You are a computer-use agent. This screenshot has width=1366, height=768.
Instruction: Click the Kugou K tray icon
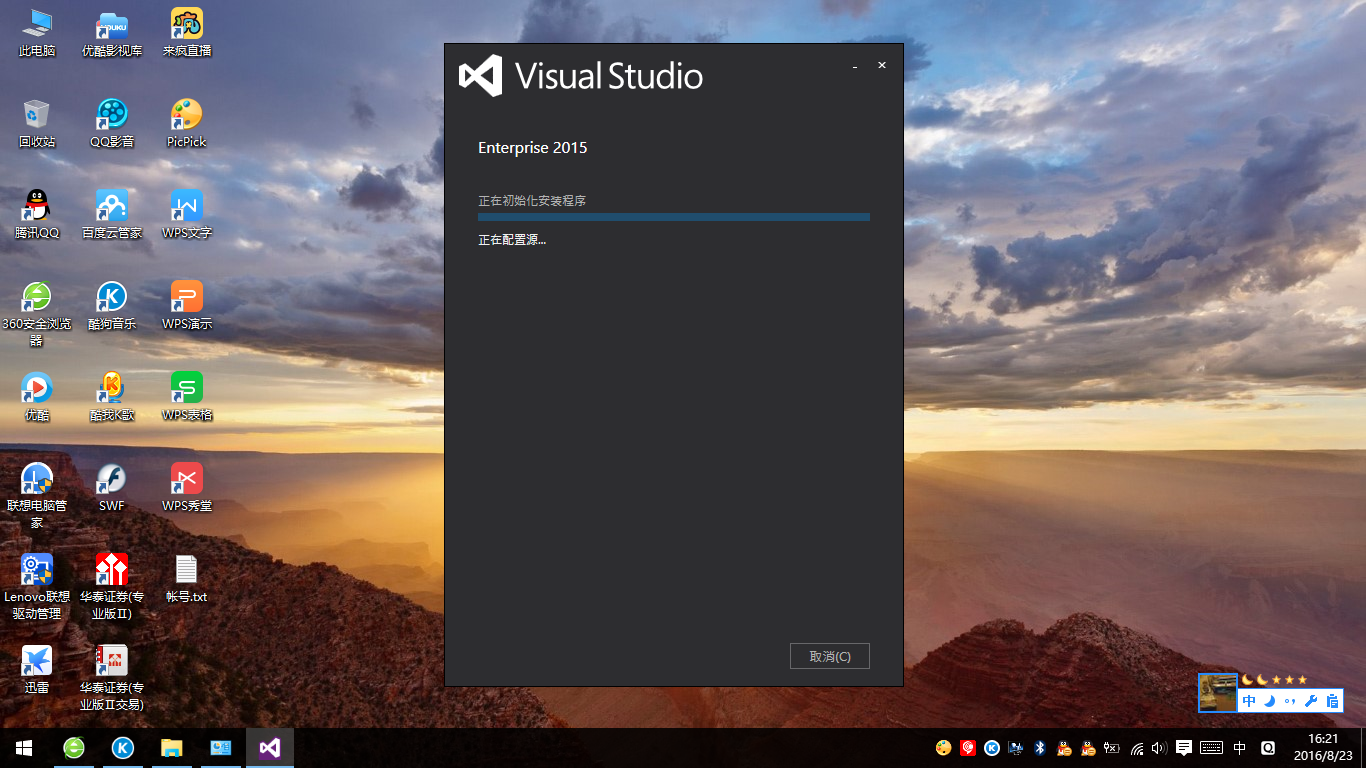pyautogui.click(x=992, y=748)
